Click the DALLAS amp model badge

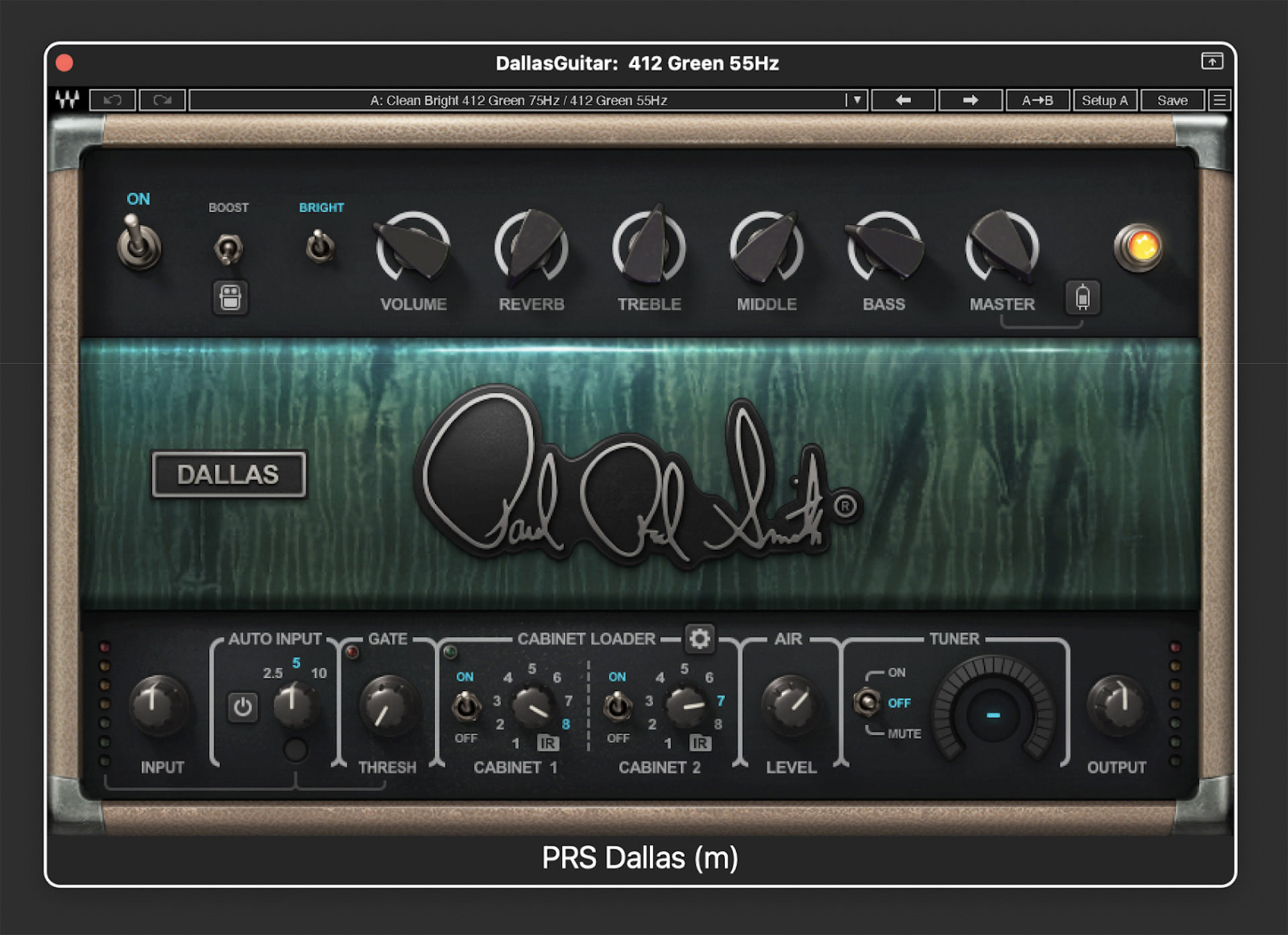[229, 474]
